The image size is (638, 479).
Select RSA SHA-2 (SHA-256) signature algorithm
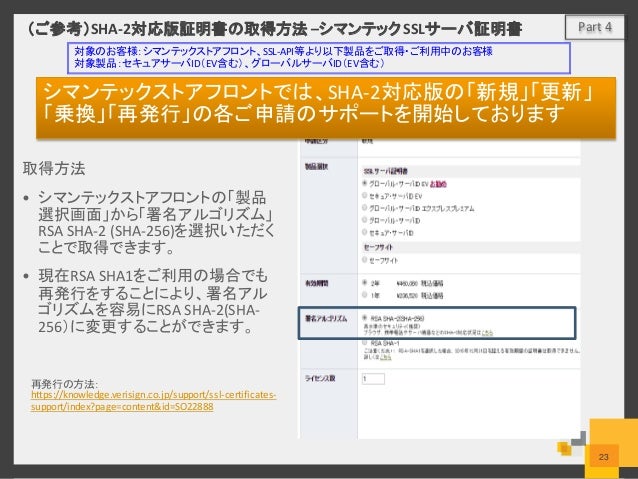tap(365, 318)
